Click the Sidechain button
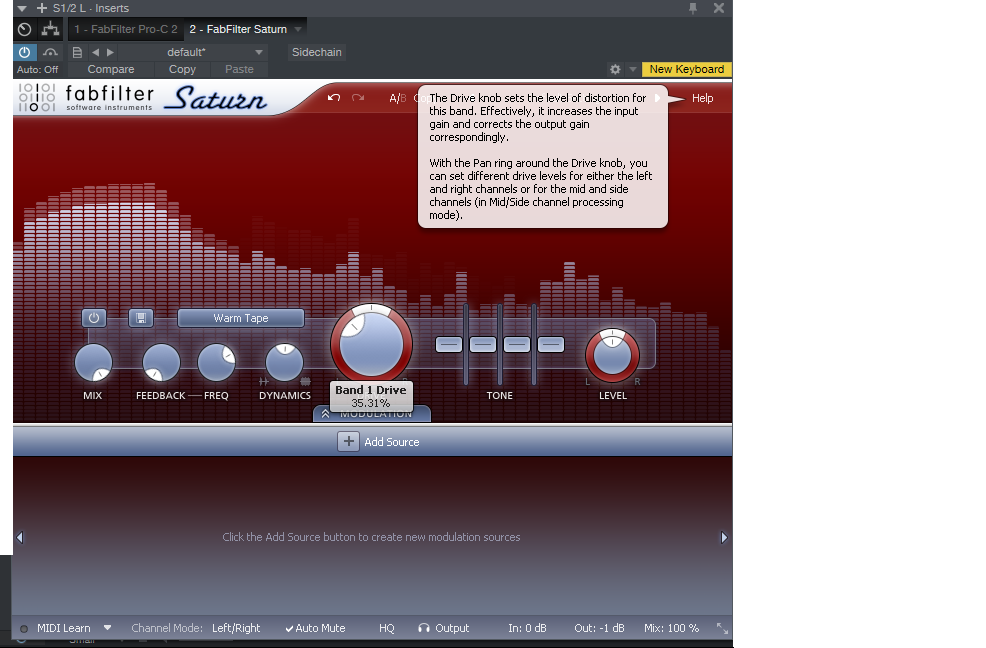The height and width of the screenshot is (648, 986). tap(317, 52)
